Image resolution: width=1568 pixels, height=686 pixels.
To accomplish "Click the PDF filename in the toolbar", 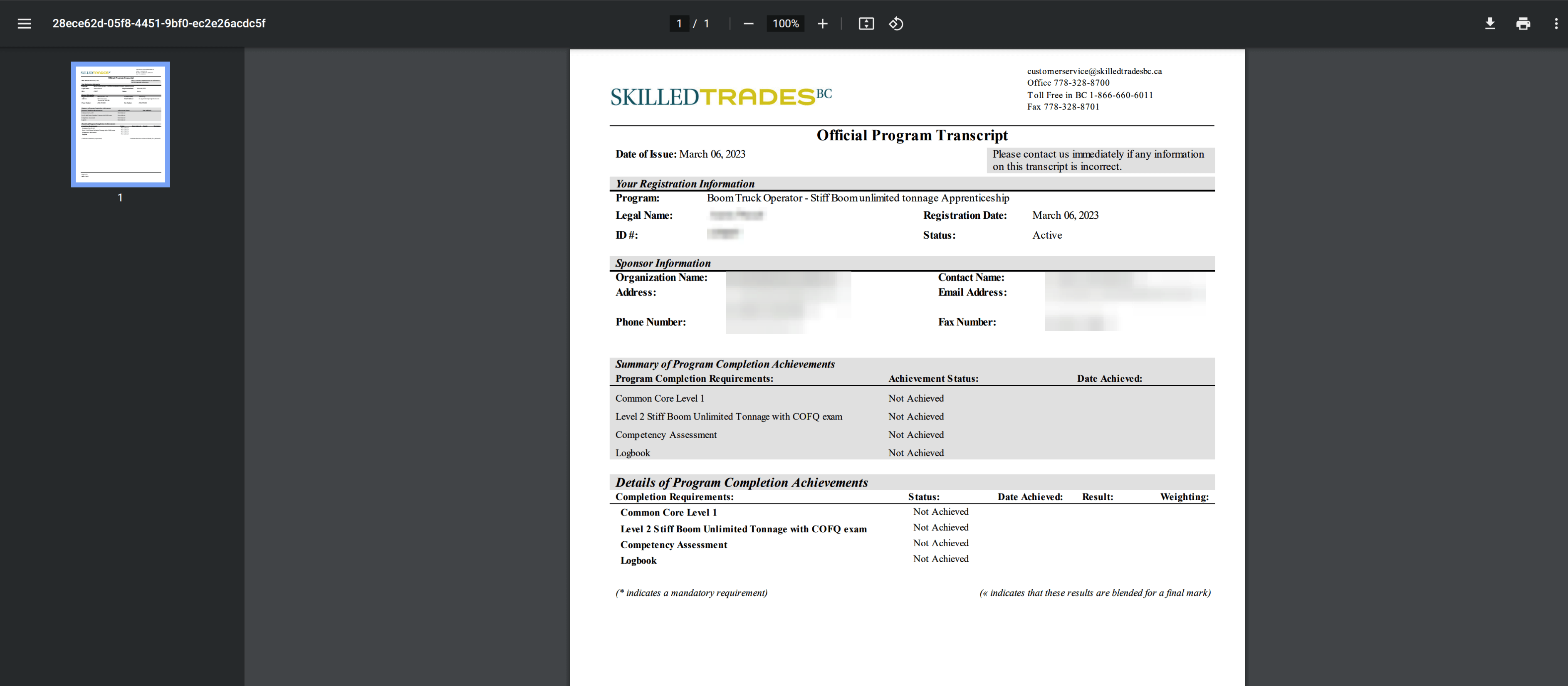I will pos(159,24).
